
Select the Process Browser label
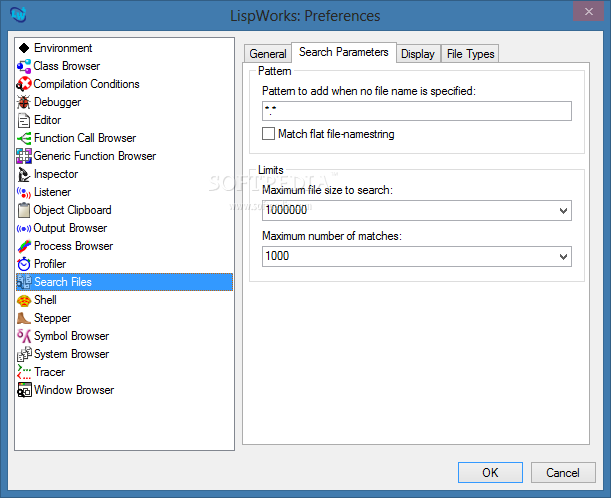[x=74, y=246]
